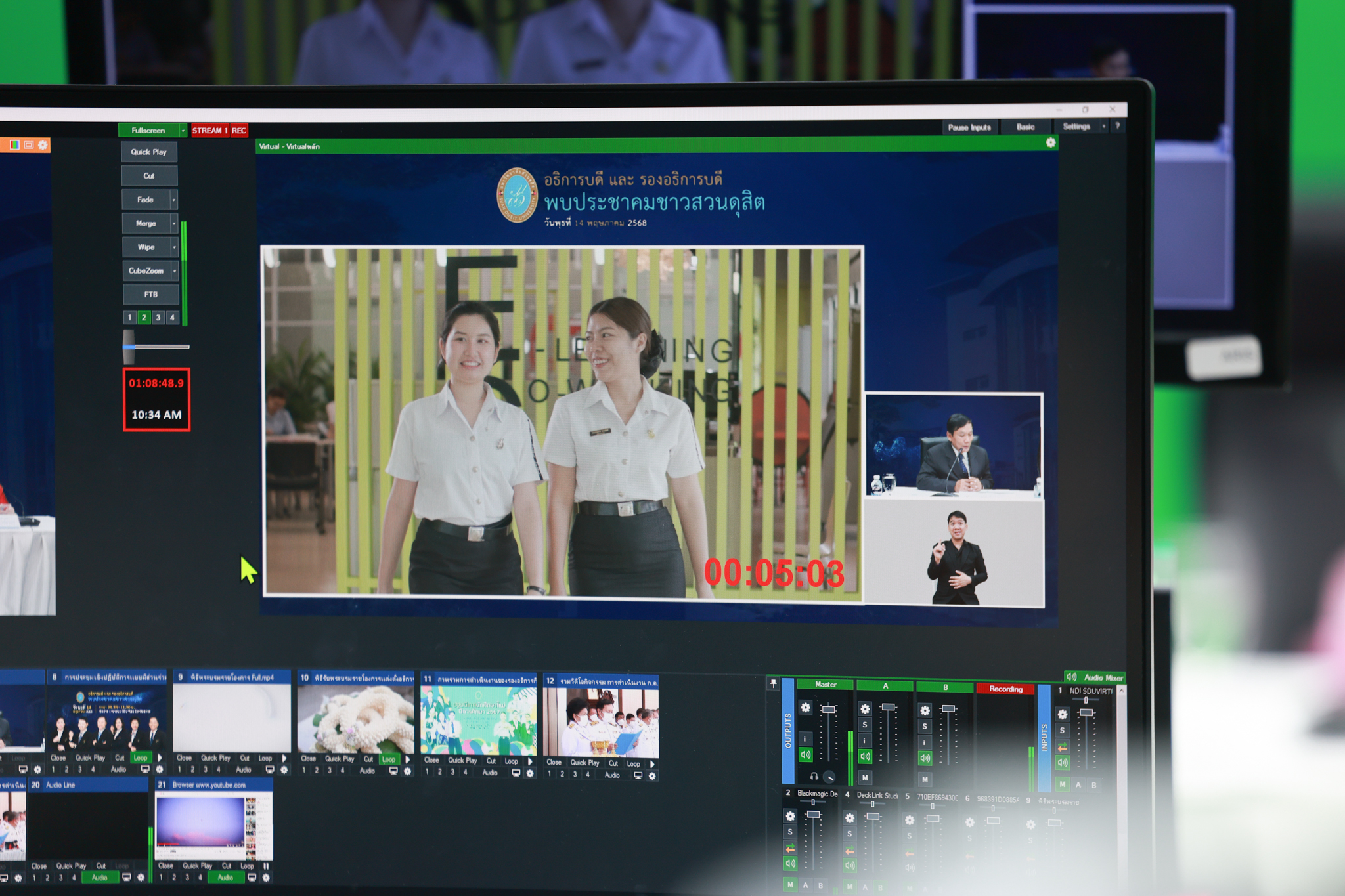Viewport: 1345px width, 896px height.
Task: Click the Master volume fader
Action: (829, 710)
